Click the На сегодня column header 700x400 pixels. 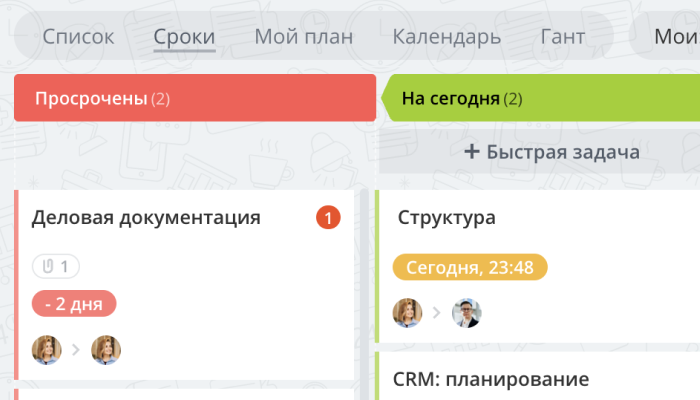point(540,98)
